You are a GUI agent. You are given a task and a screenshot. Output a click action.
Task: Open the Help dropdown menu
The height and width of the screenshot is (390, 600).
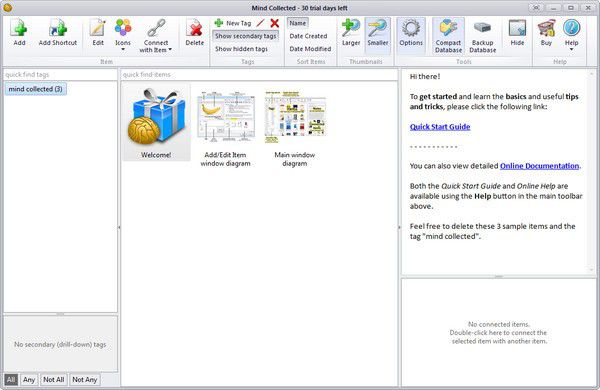click(571, 35)
